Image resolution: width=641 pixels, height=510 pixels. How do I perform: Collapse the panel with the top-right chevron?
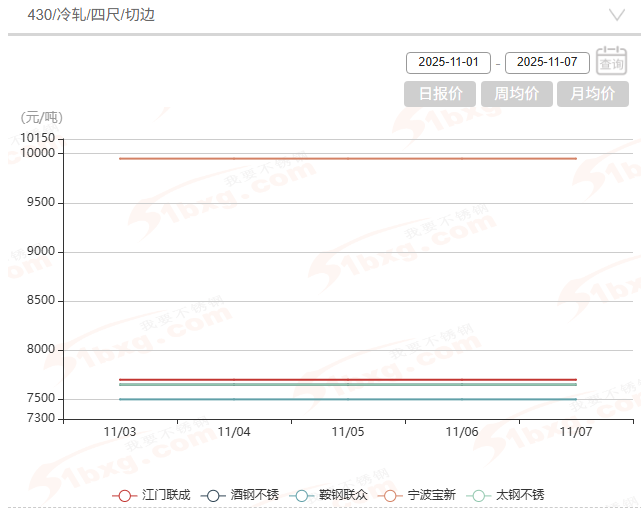[x=617, y=15]
